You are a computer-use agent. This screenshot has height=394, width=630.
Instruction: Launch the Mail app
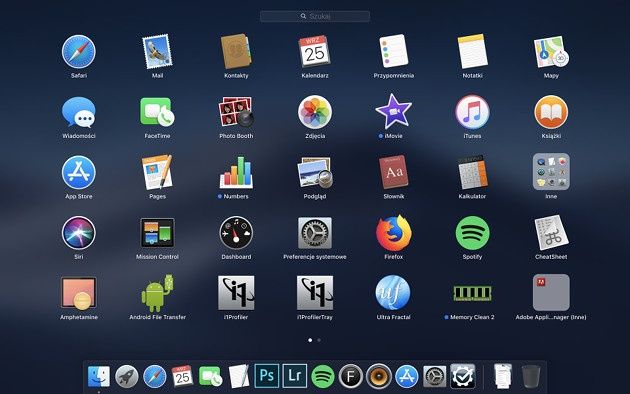pyautogui.click(x=157, y=52)
